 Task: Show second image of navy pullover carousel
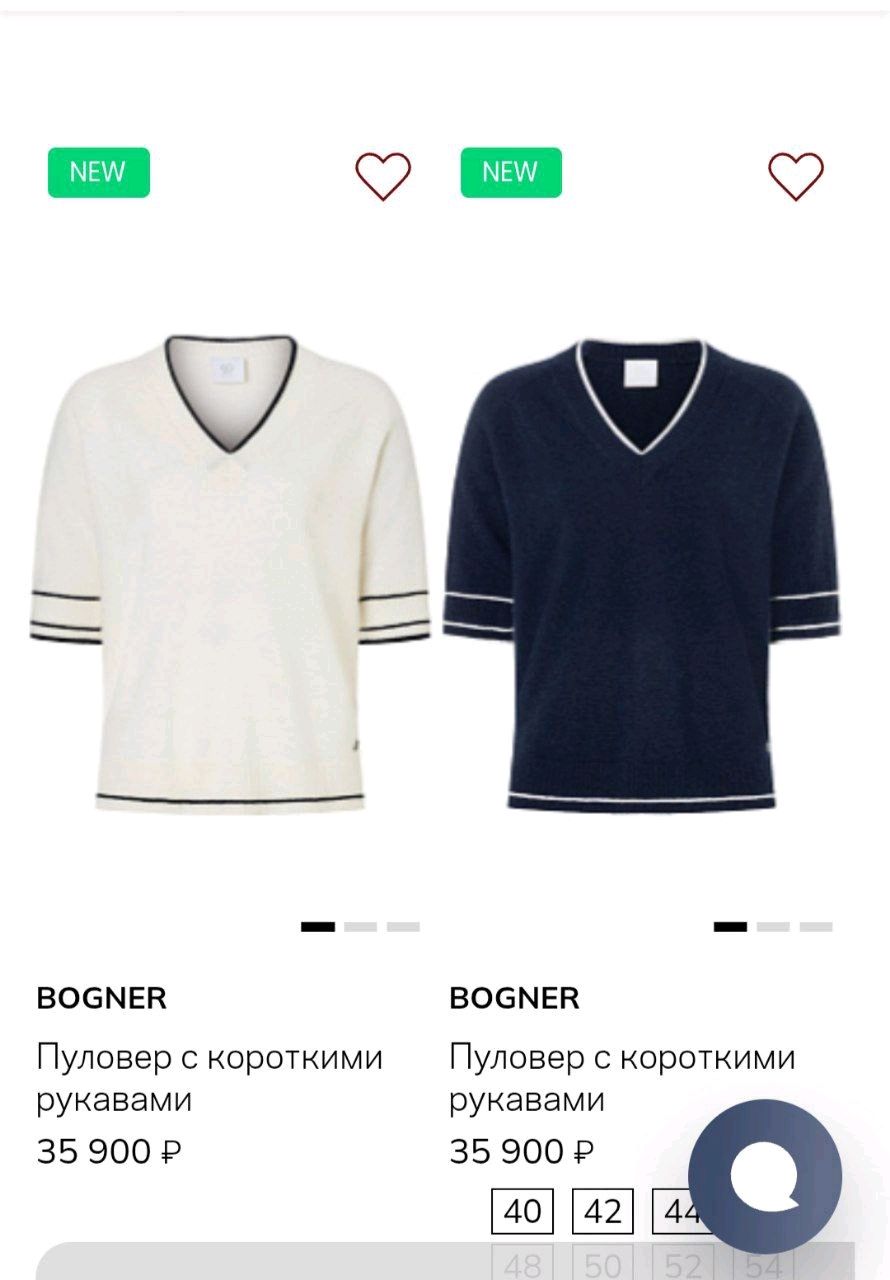coord(773,927)
